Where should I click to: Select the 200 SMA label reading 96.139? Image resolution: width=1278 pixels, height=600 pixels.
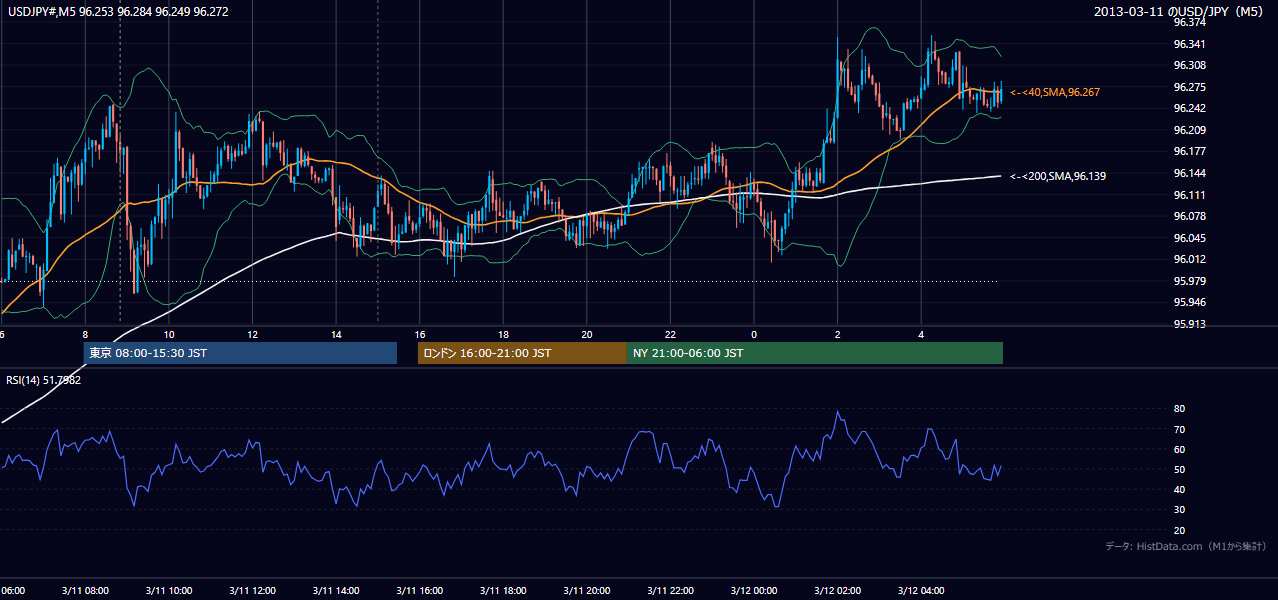click(1058, 176)
